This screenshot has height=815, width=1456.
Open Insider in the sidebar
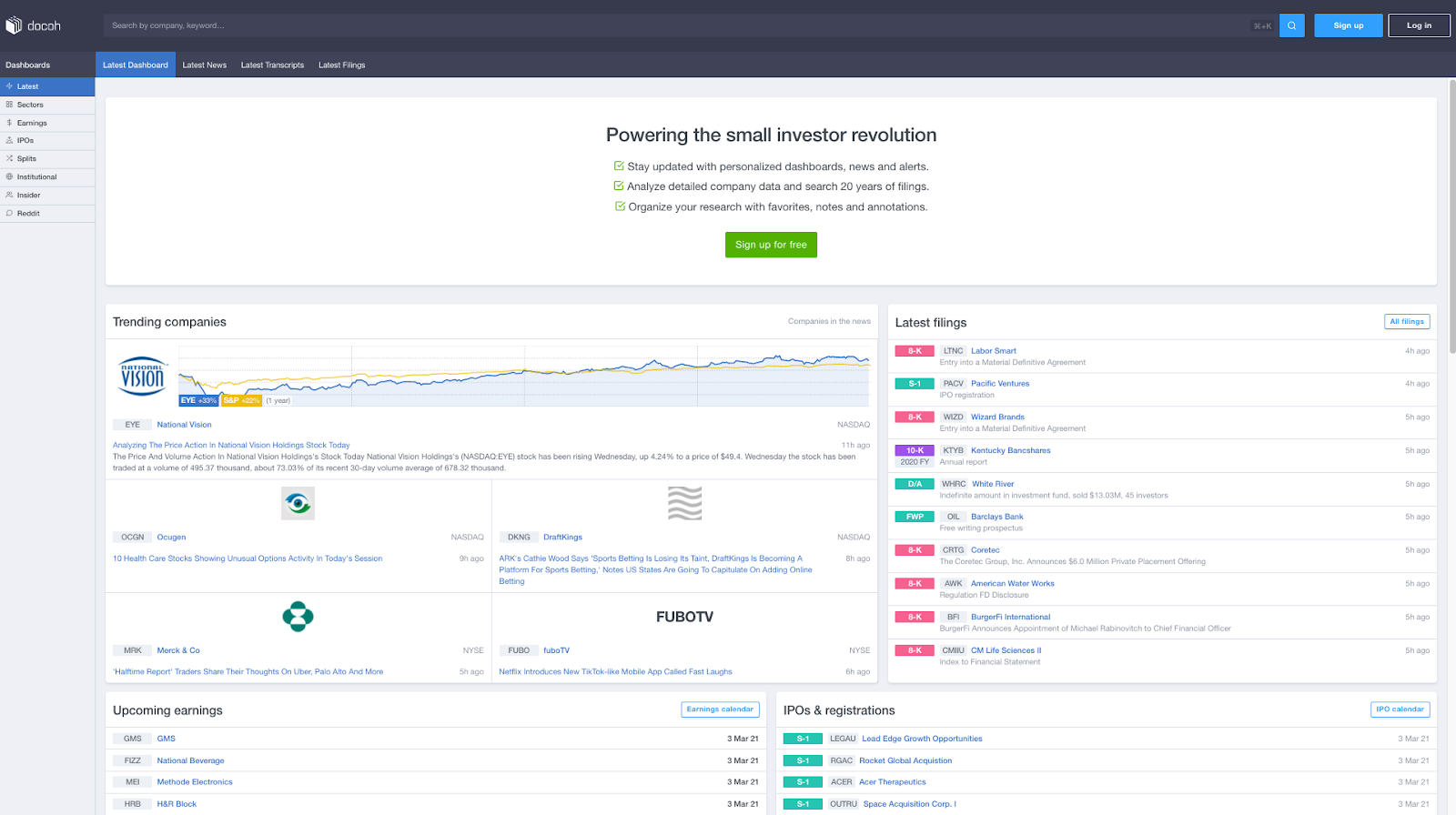[x=47, y=195]
